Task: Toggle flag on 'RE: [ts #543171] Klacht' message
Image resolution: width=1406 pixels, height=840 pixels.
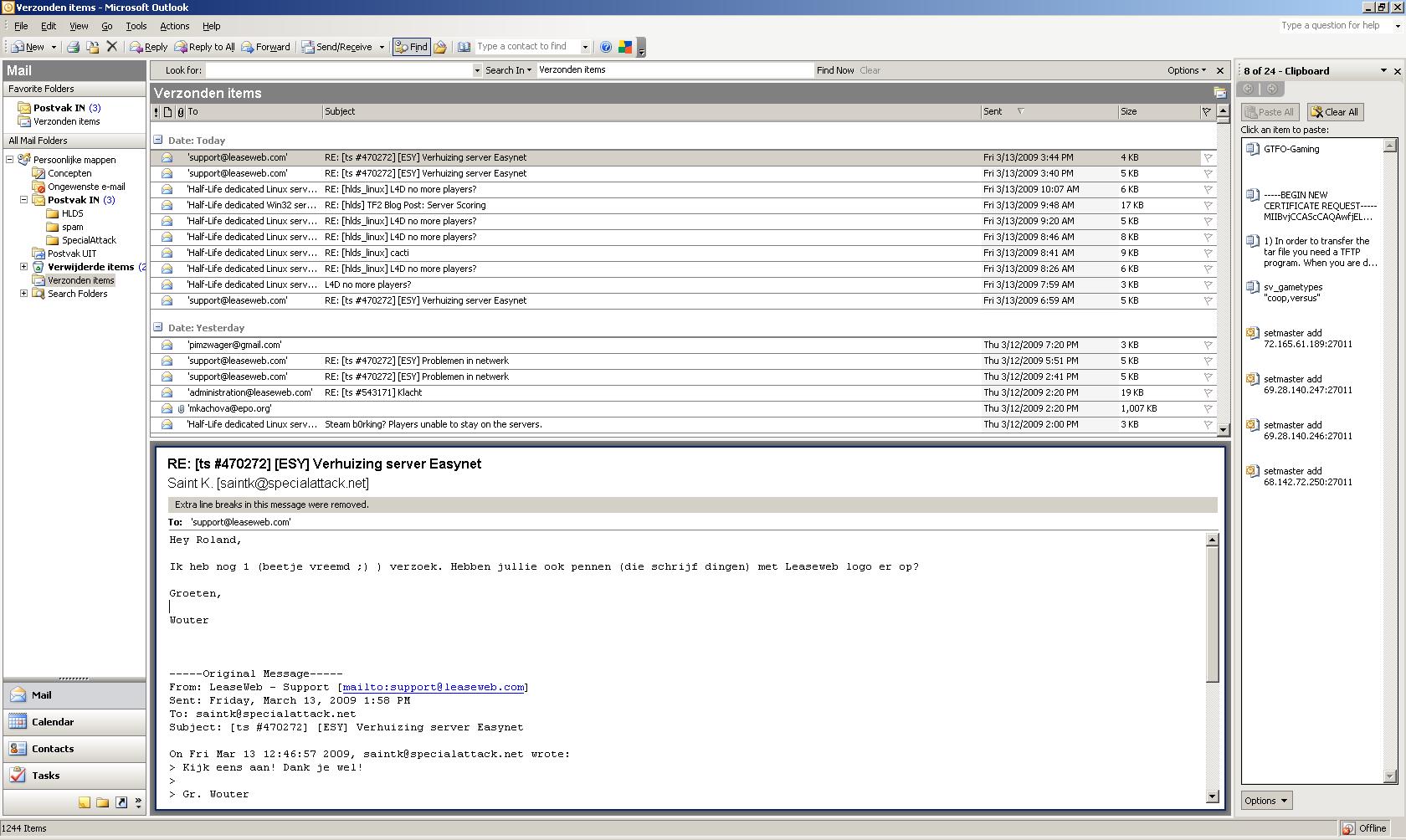Action: coord(1208,392)
